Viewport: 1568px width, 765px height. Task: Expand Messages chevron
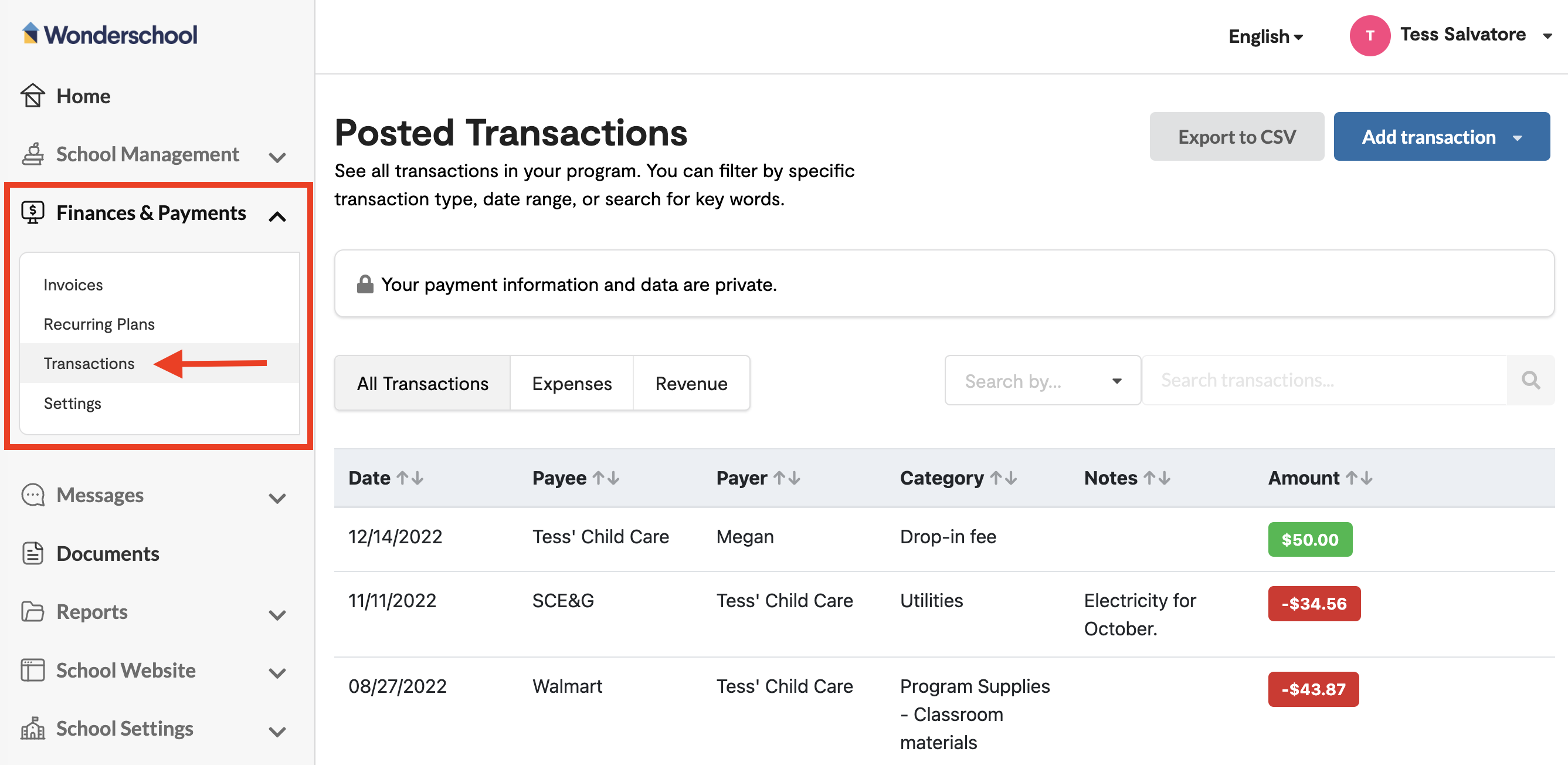pos(277,498)
